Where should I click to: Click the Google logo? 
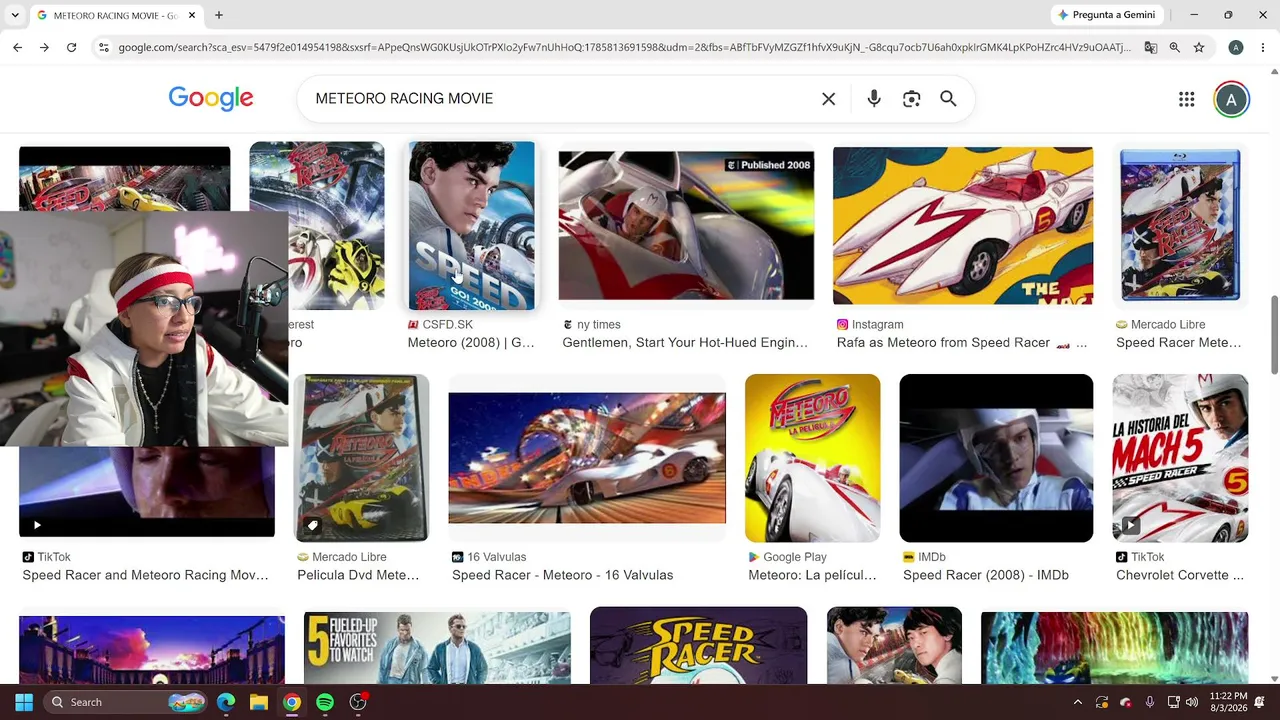click(x=211, y=98)
